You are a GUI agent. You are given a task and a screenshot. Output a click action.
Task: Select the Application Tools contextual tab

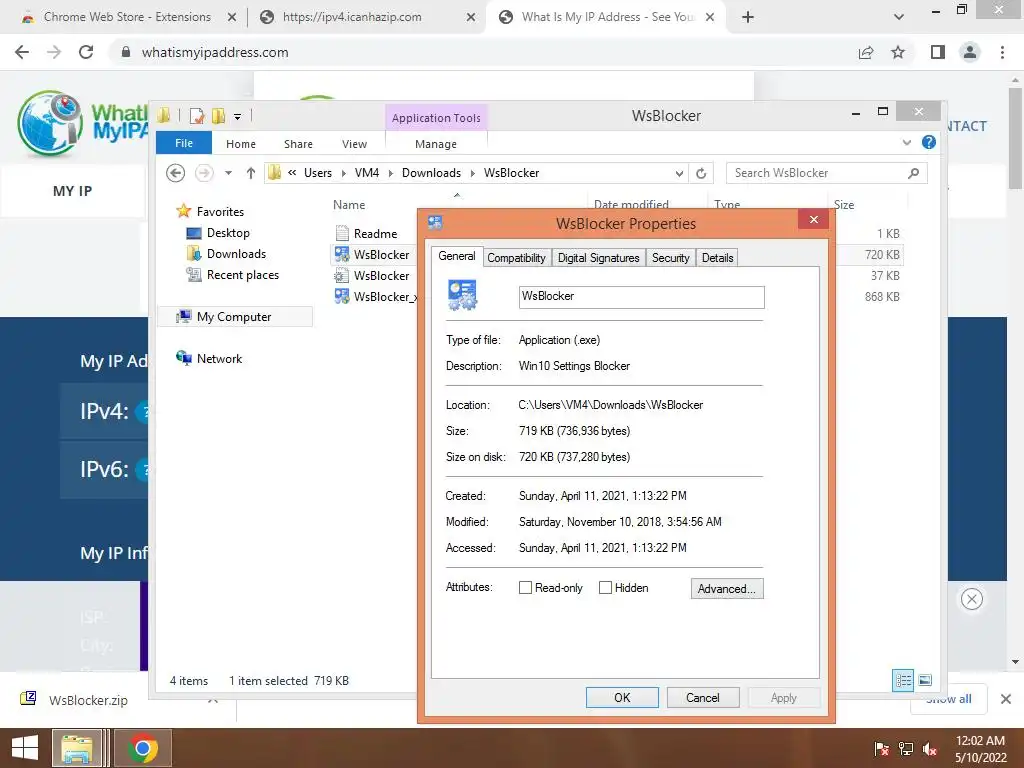(436, 118)
